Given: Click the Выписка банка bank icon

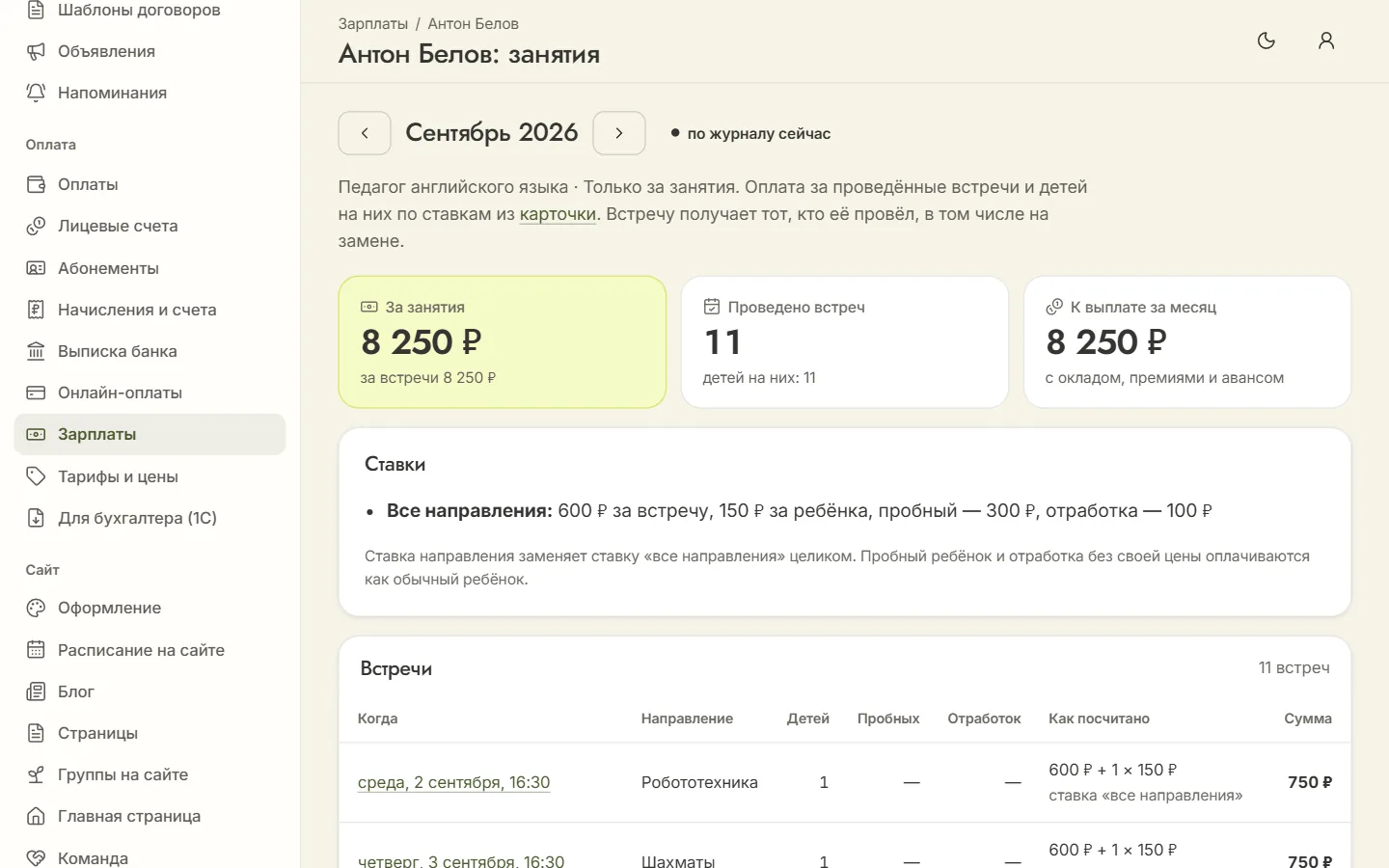Looking at the screenshot, I should (36, 351).
